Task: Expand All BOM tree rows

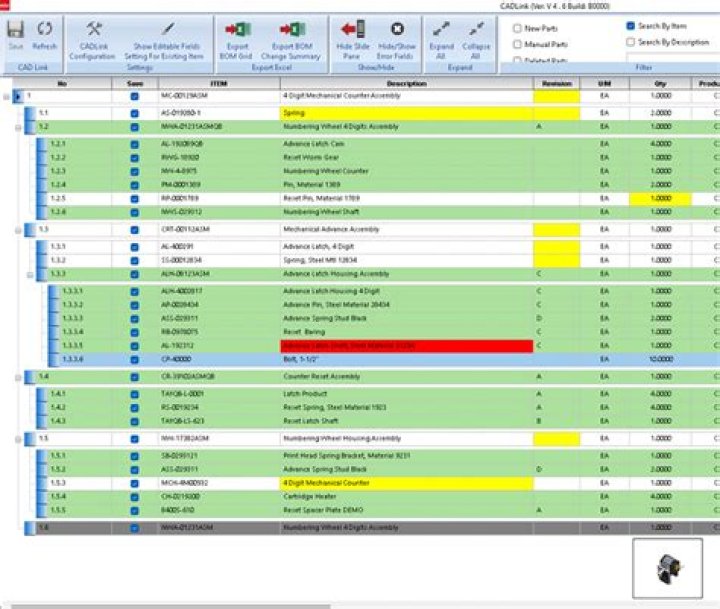Action: (x=441, y=40)
